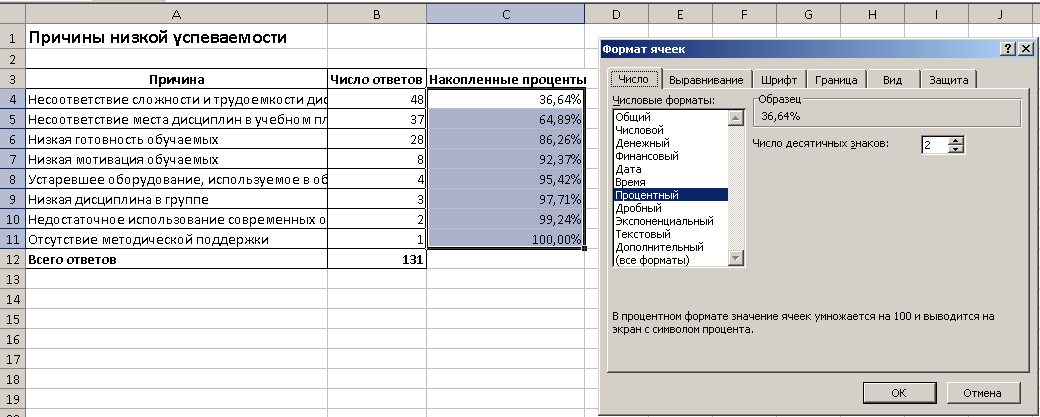Viewport: 1040px width, 417px height.
Task: Select column F header
Action: pos(744,14)
